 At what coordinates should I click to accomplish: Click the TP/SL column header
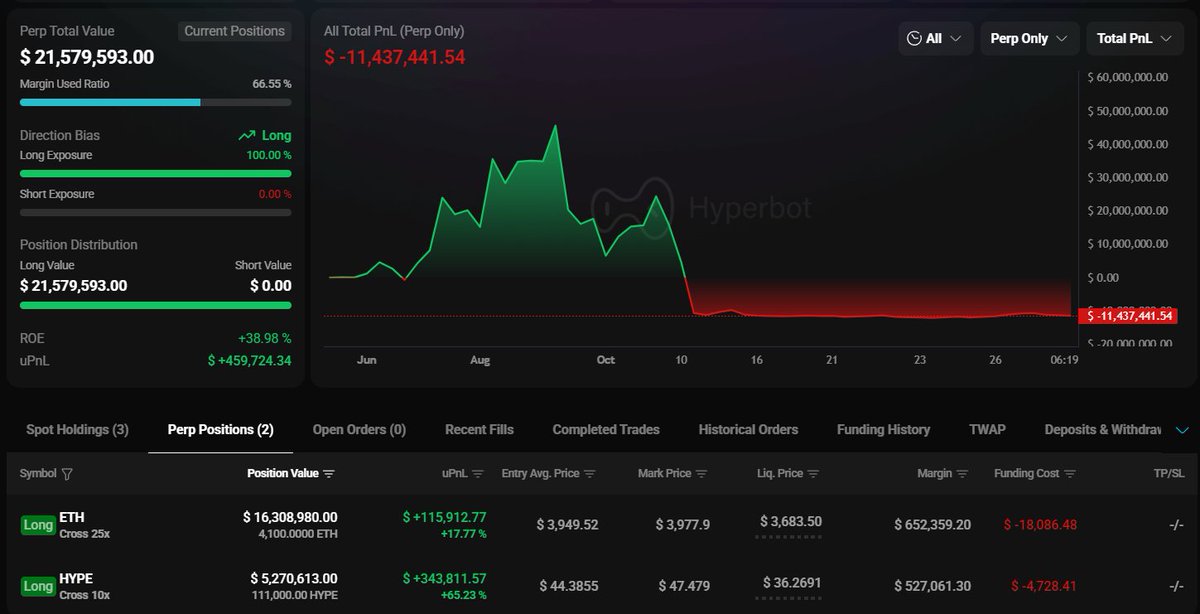coord(1168,474)
